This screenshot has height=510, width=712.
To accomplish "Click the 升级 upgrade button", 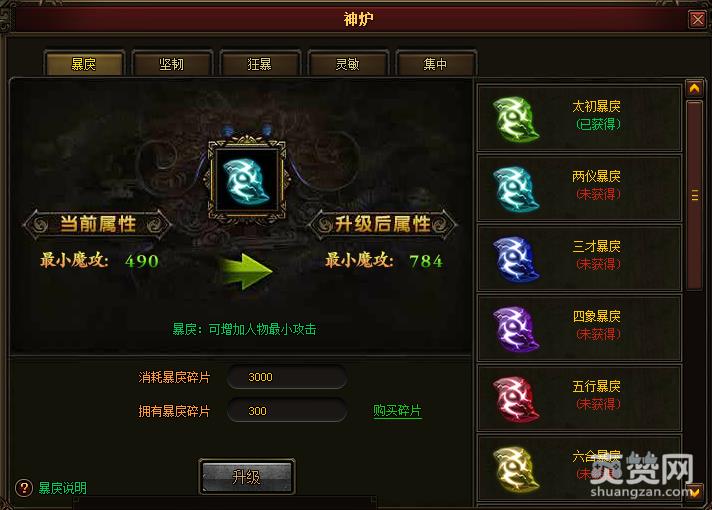I will click(247, 477).
